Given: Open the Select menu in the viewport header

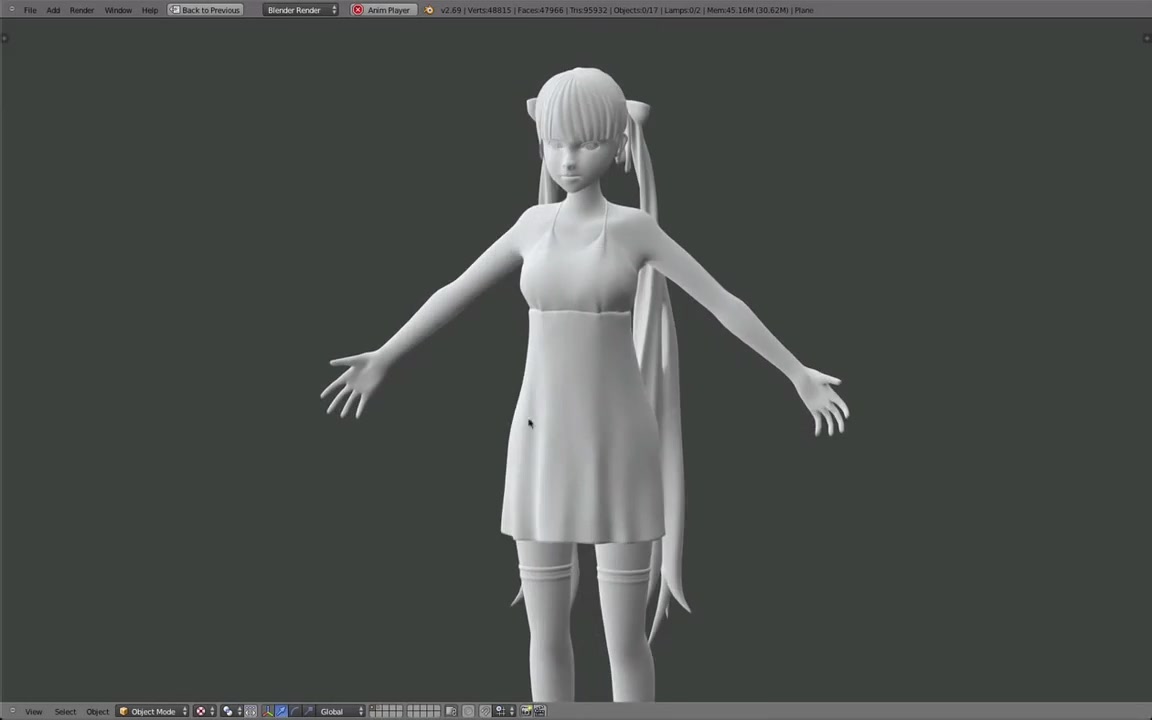Looking at the screenshot, I should 65,711.
